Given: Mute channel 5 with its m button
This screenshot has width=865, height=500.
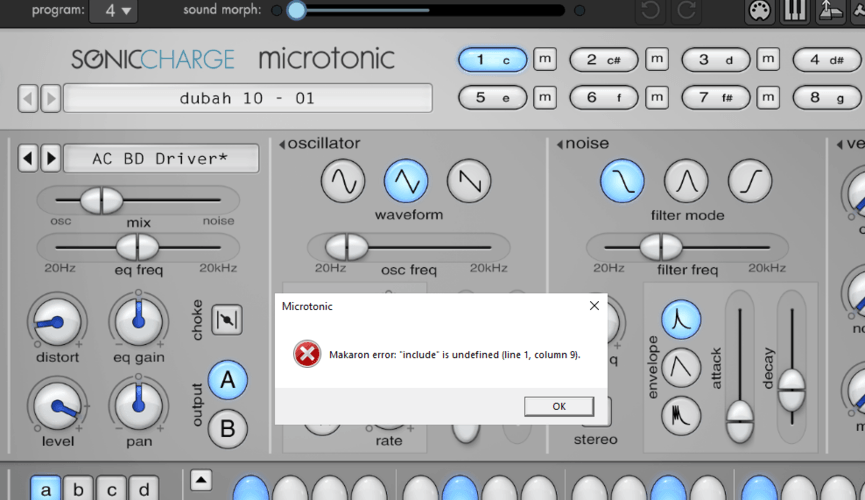Looking at the screenshot, I should click(x=545, y=98).
